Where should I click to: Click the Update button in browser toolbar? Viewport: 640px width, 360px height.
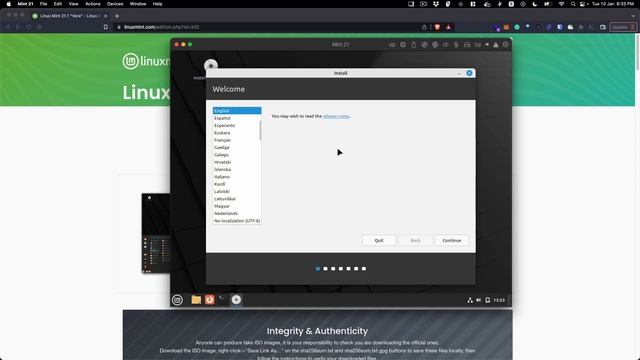pos(623,27)
